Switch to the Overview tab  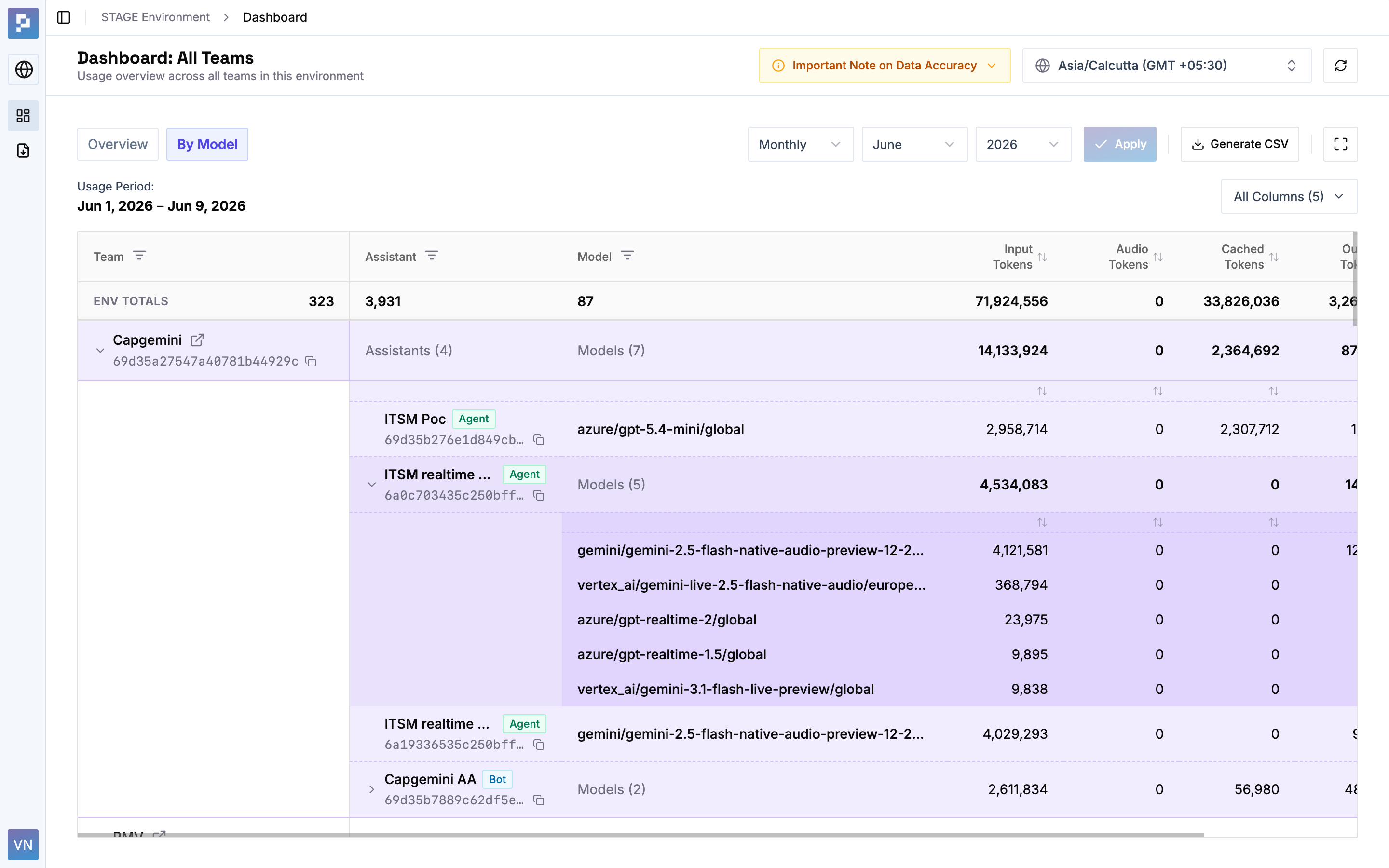pos(118,144)
